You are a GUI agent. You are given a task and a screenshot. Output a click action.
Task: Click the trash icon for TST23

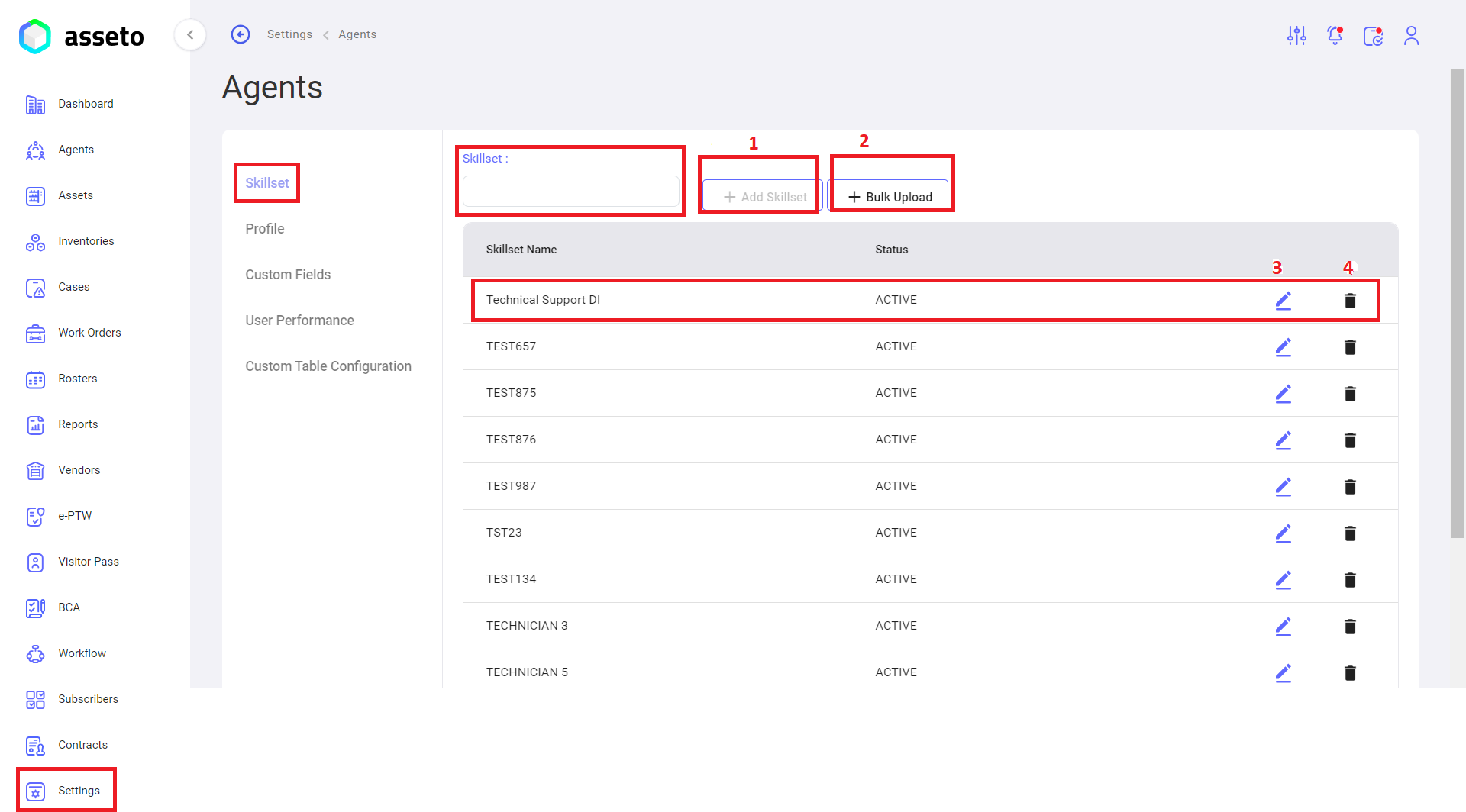pyautogui.click(x=1350, y=533)
